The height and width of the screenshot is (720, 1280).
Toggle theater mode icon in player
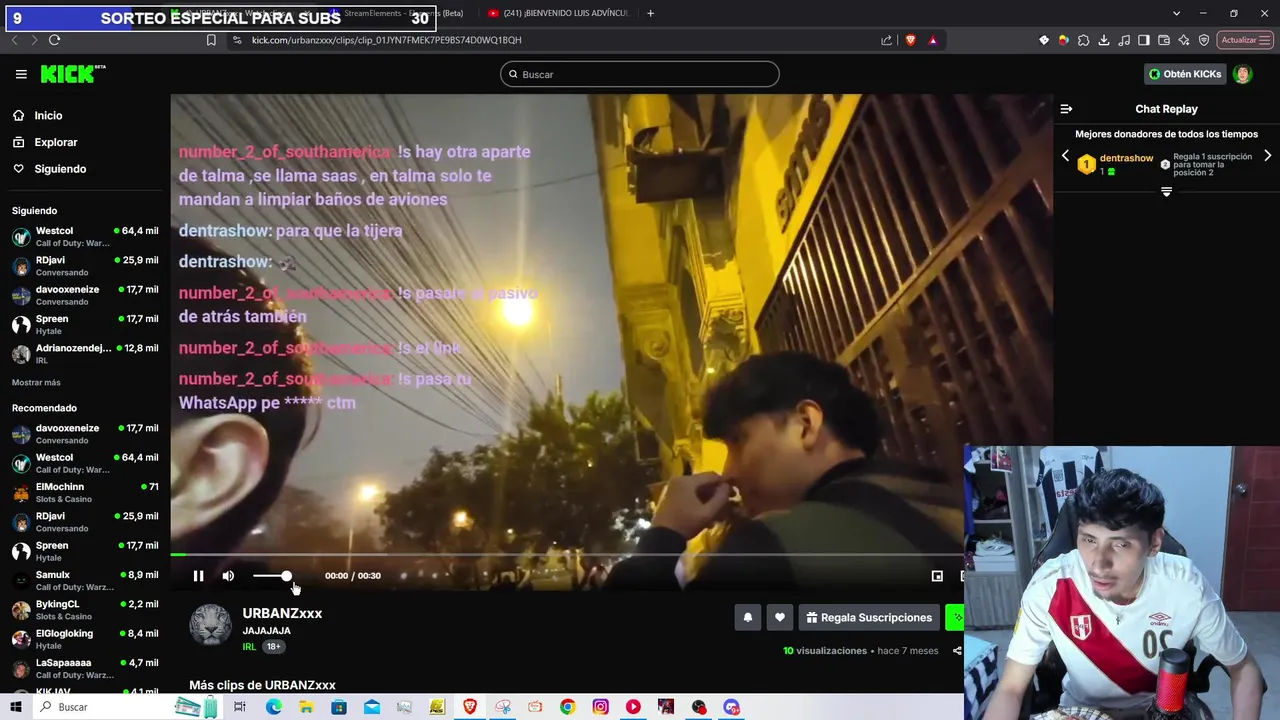point(937,576)
